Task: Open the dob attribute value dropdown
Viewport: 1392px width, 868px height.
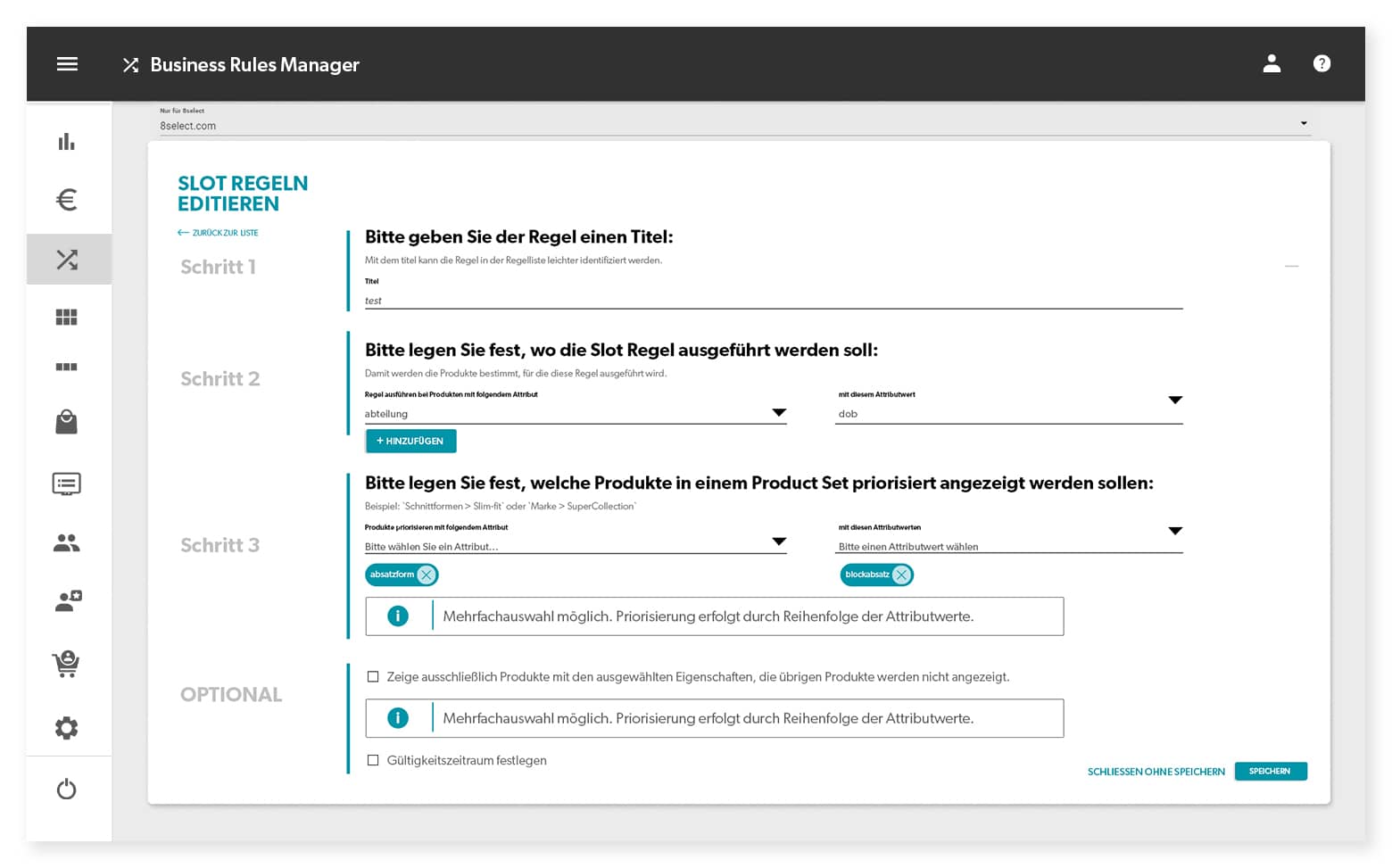Action: click(x=1174, y=401)
